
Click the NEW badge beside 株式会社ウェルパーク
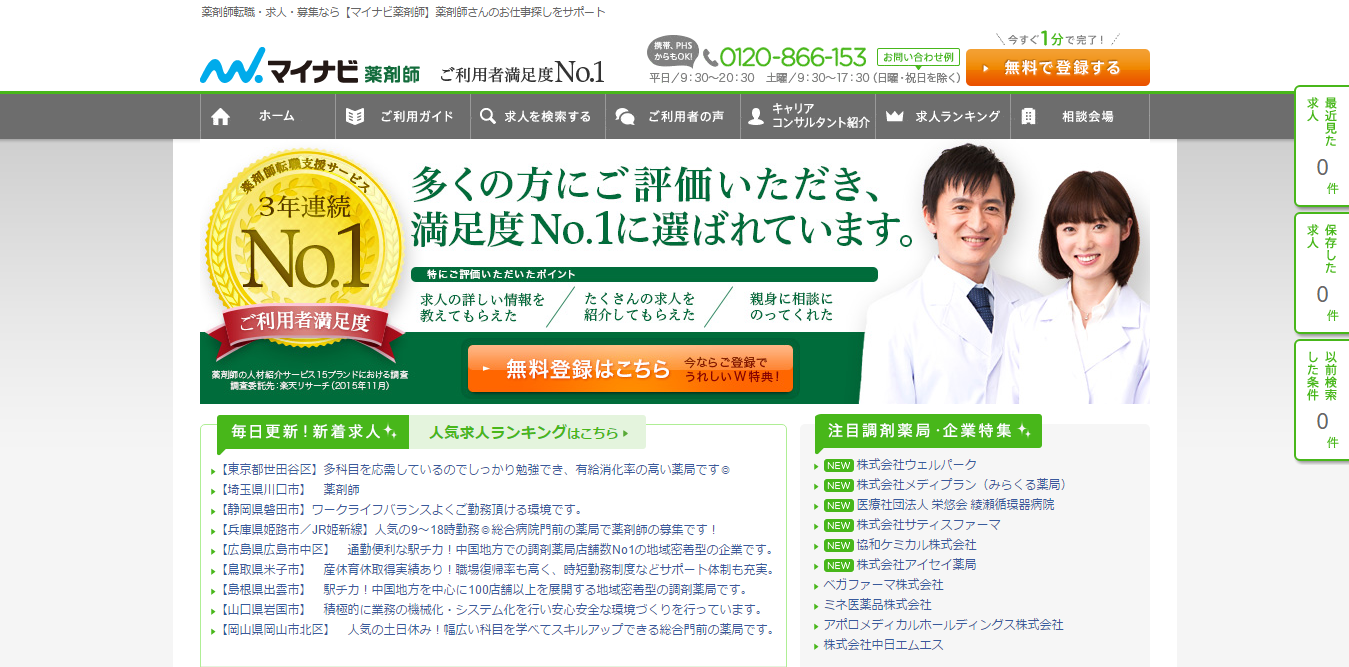coord(838,466)
